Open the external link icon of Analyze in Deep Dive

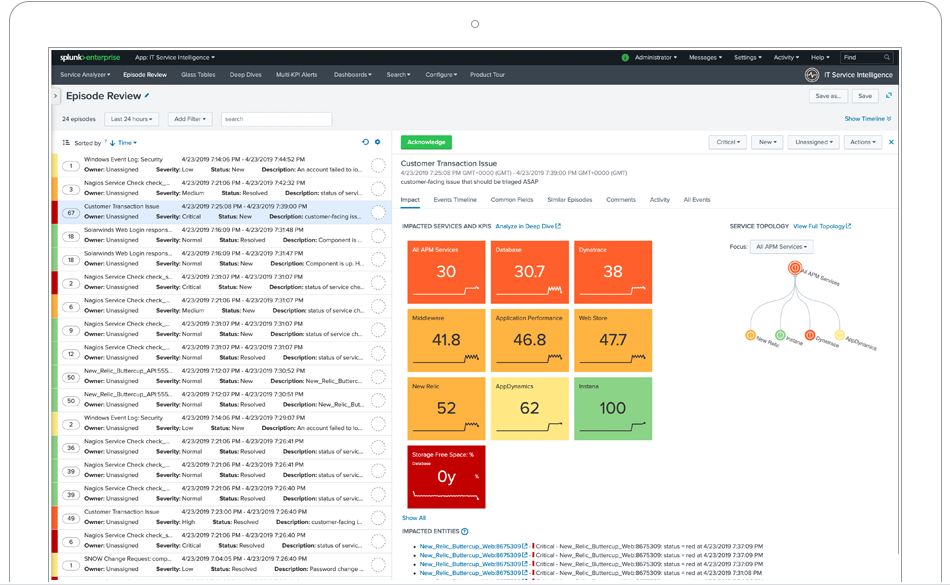(558, 226)
